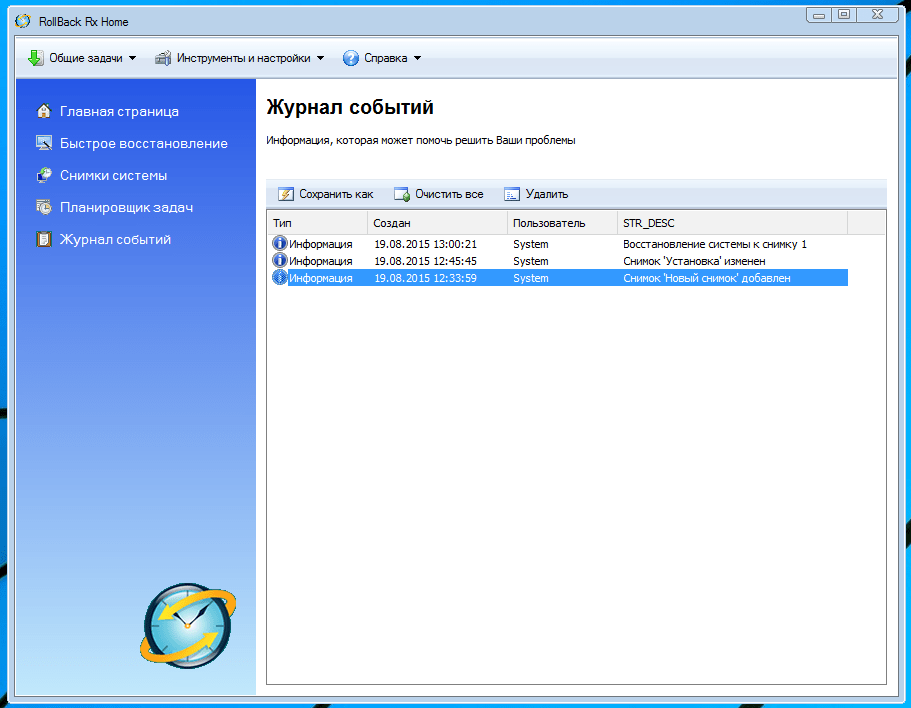
Task: Click the blue Справка help icon
Action: pos(351,58)
